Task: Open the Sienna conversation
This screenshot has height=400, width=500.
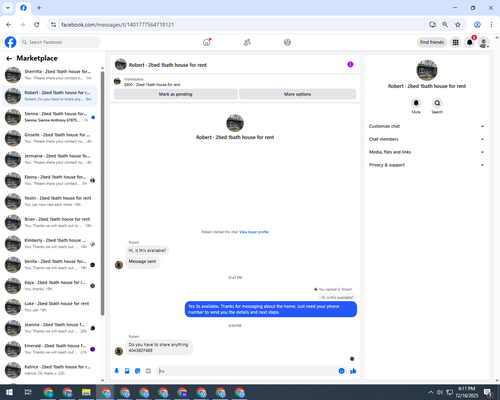Action: 50,117
